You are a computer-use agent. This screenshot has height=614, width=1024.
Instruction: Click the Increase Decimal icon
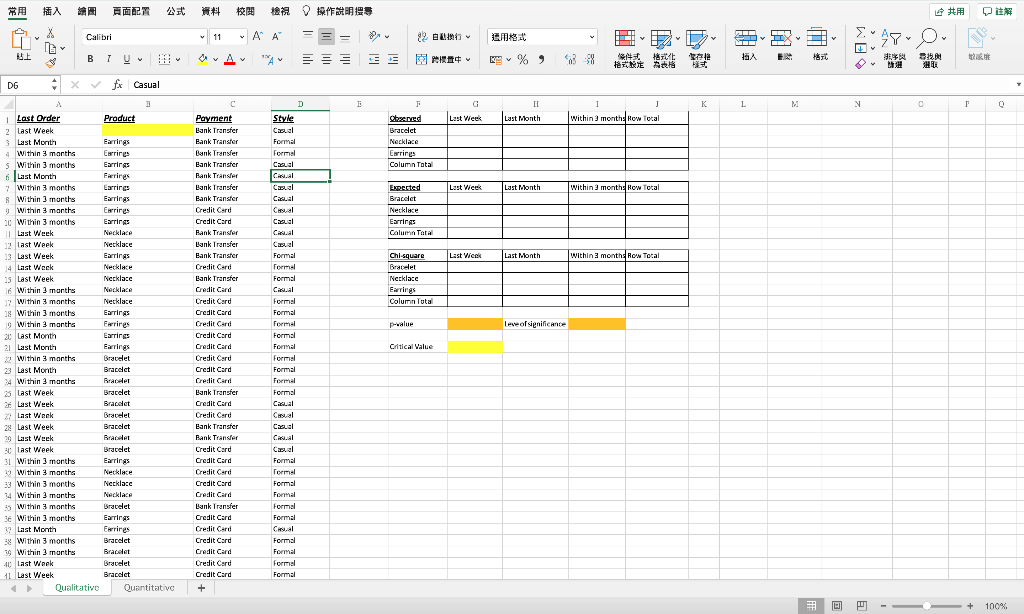click(x=570, y=59)
